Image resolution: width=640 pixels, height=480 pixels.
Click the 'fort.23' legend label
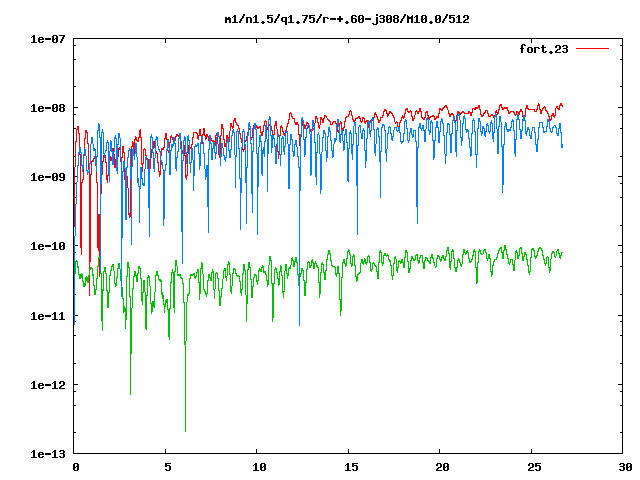(x=544, y=49)
